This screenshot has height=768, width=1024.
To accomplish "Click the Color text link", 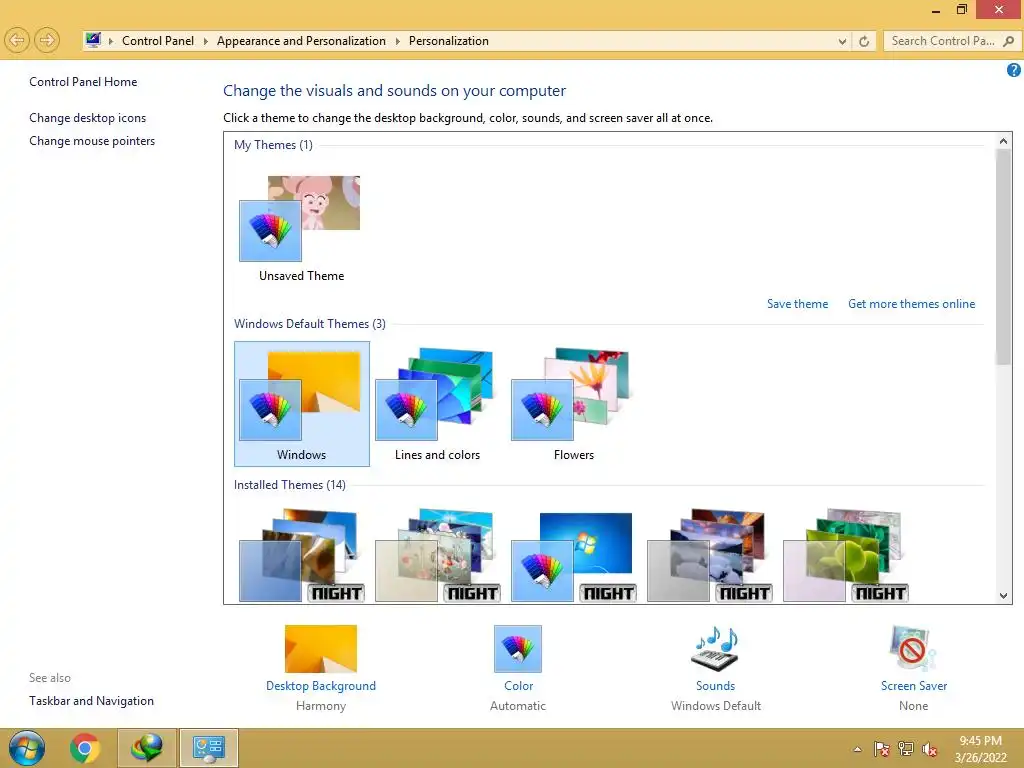I will point(519,686).
